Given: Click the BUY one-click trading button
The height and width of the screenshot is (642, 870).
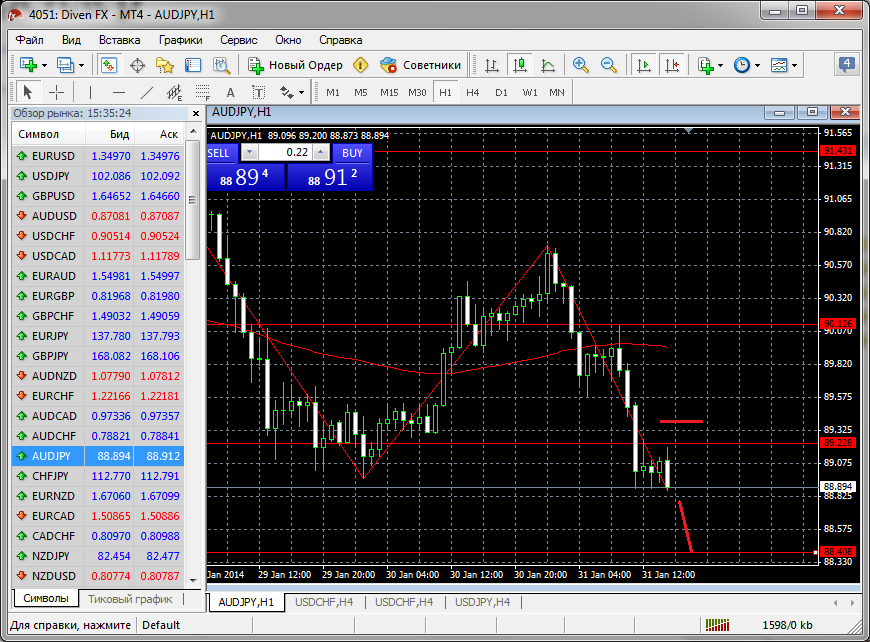Looking at the screenshot, I should (352, 153).
